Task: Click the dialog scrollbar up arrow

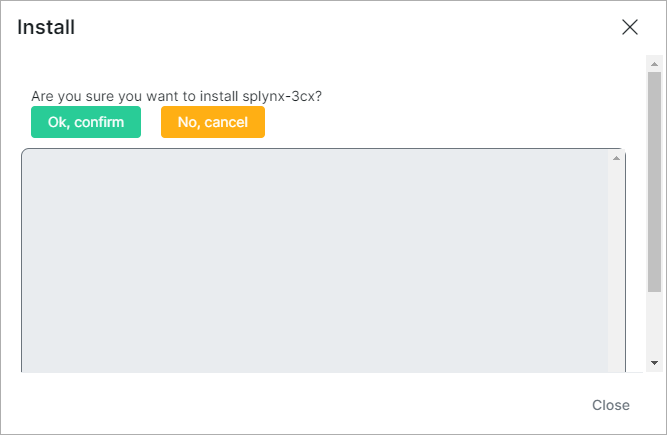Action: point(655,65)
